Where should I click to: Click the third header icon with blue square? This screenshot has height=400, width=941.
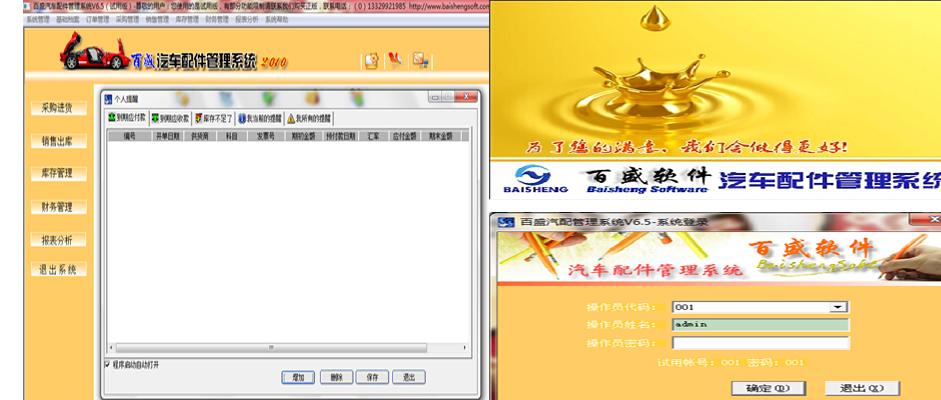click(x=419, y=60)
